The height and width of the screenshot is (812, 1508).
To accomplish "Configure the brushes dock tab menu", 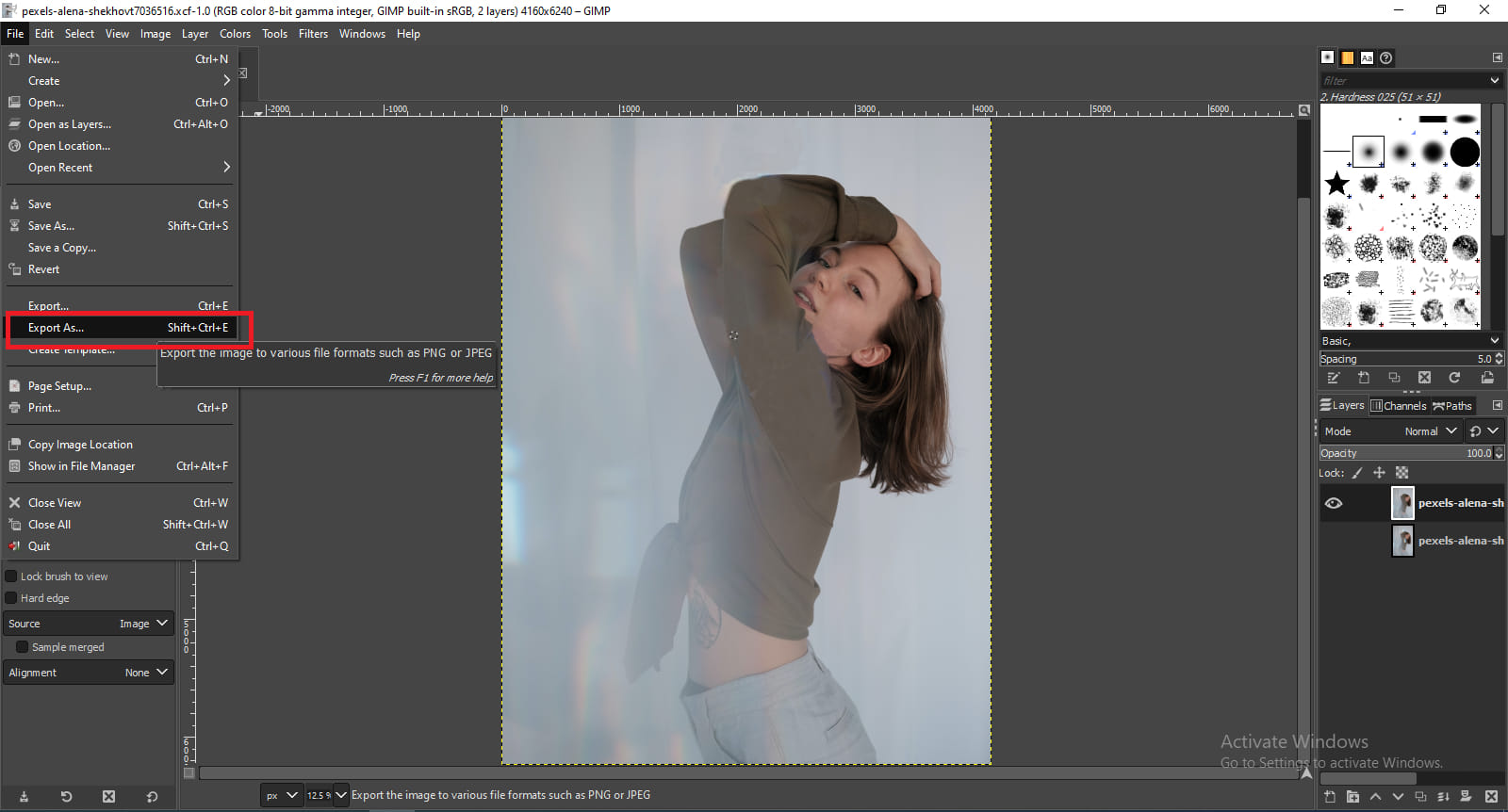I will [x=1497, y=57].
